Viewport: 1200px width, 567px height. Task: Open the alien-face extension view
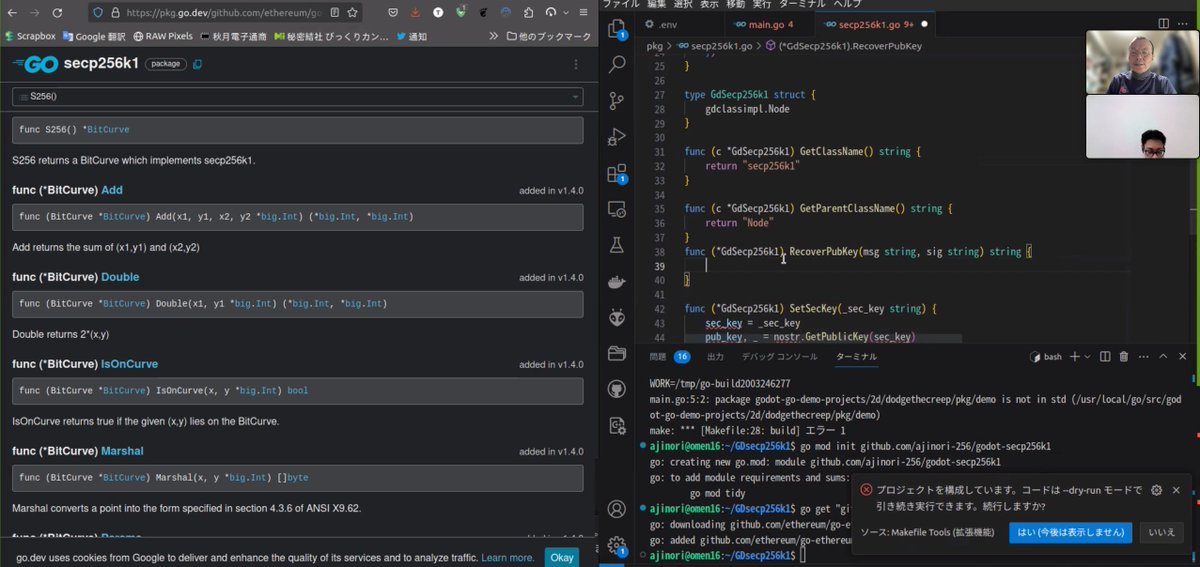(617, 317)
